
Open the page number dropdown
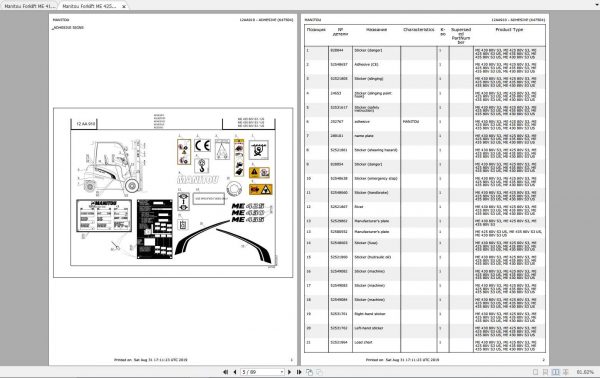(282, 372)
